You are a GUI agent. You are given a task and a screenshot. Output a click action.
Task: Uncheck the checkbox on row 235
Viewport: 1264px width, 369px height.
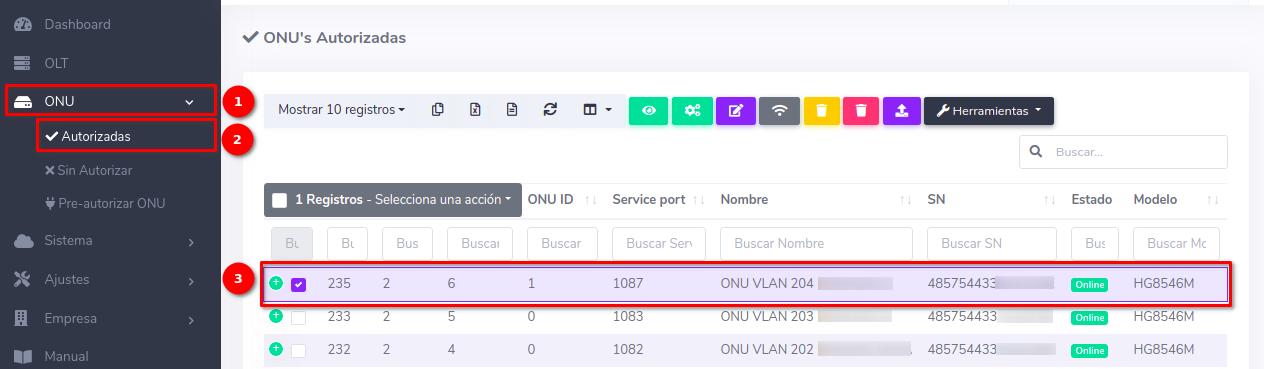298,285
